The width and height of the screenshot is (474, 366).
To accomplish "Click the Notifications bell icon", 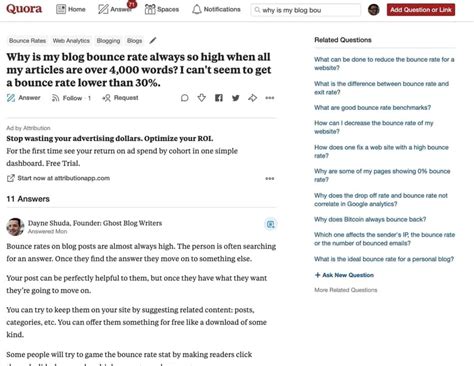I will pyautogui.click(x=197, y=9).
